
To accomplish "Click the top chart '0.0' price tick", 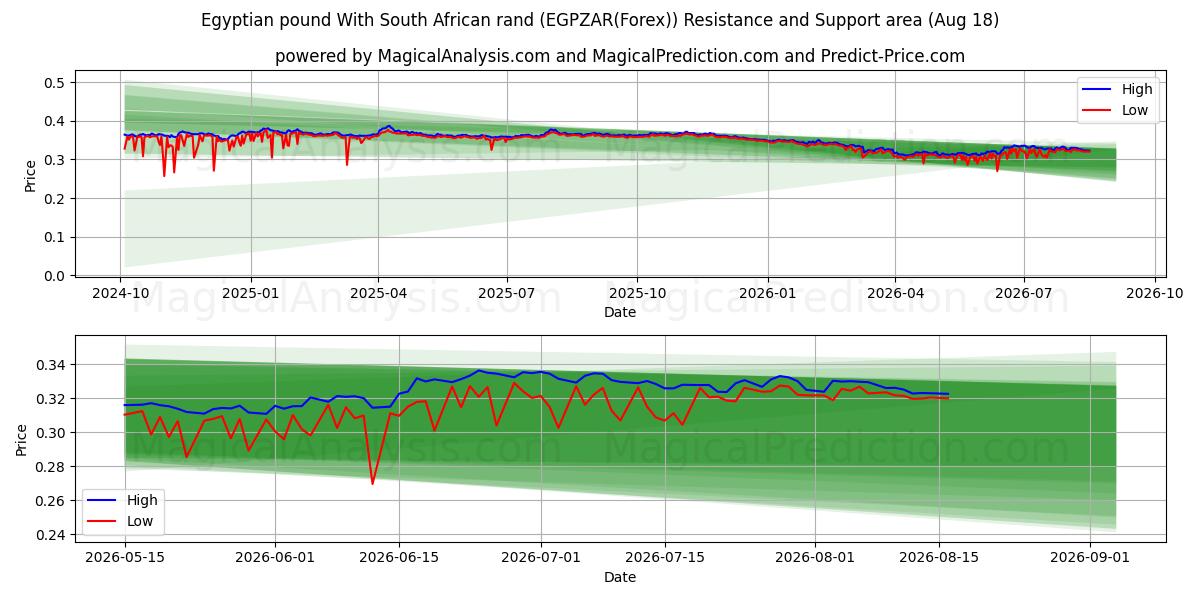I will coord(55,276).
